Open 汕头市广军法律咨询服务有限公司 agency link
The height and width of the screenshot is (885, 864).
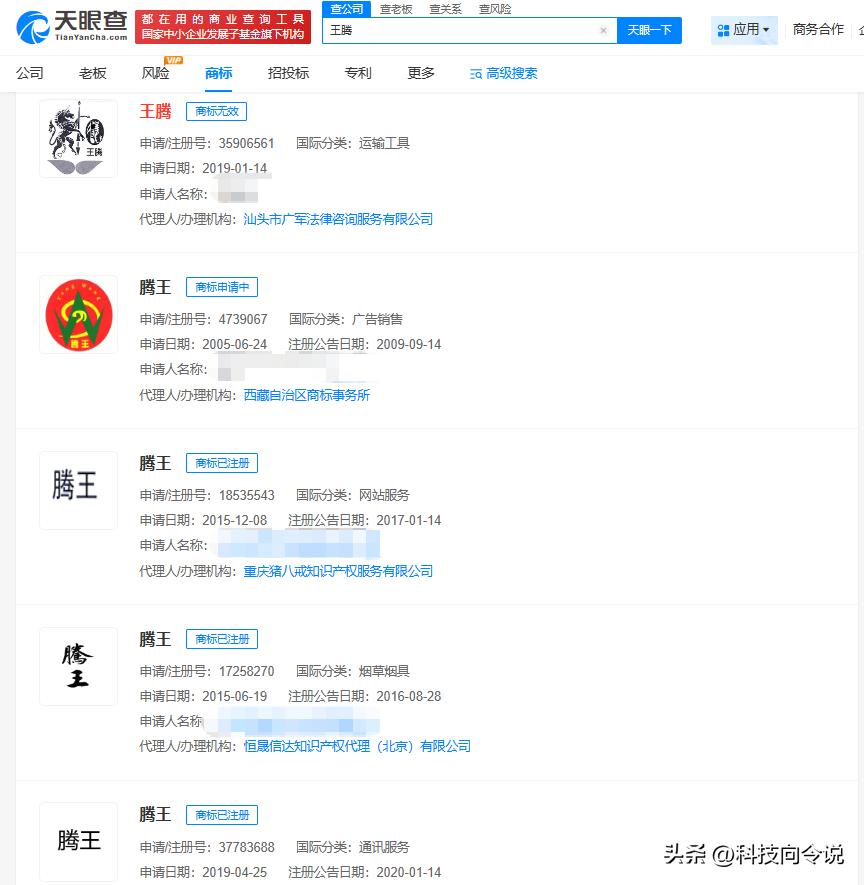coord(338,219)
